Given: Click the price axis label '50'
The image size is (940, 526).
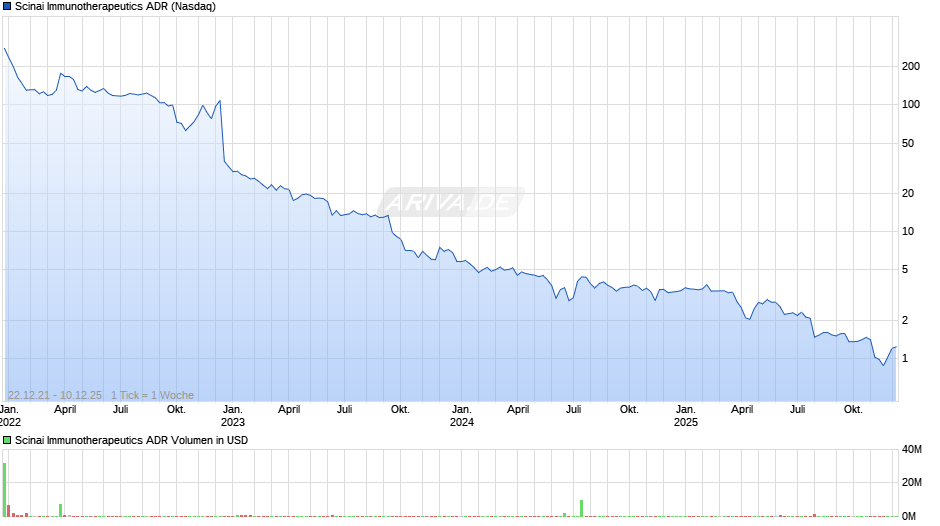Looking at the screenshot, I should [908, 143].
